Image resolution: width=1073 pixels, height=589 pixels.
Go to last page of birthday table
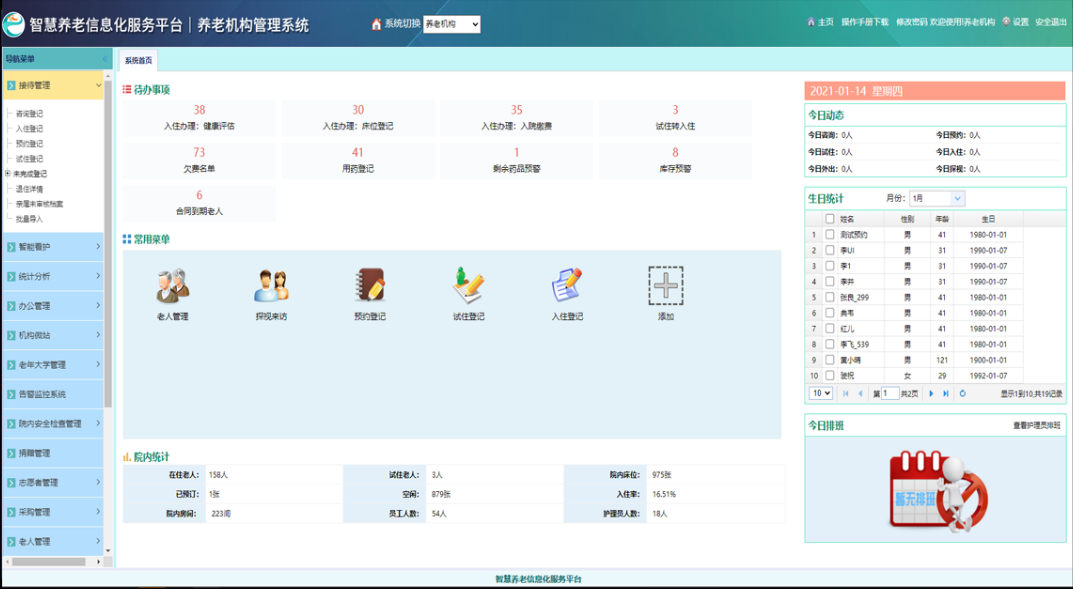pos(946,393)
